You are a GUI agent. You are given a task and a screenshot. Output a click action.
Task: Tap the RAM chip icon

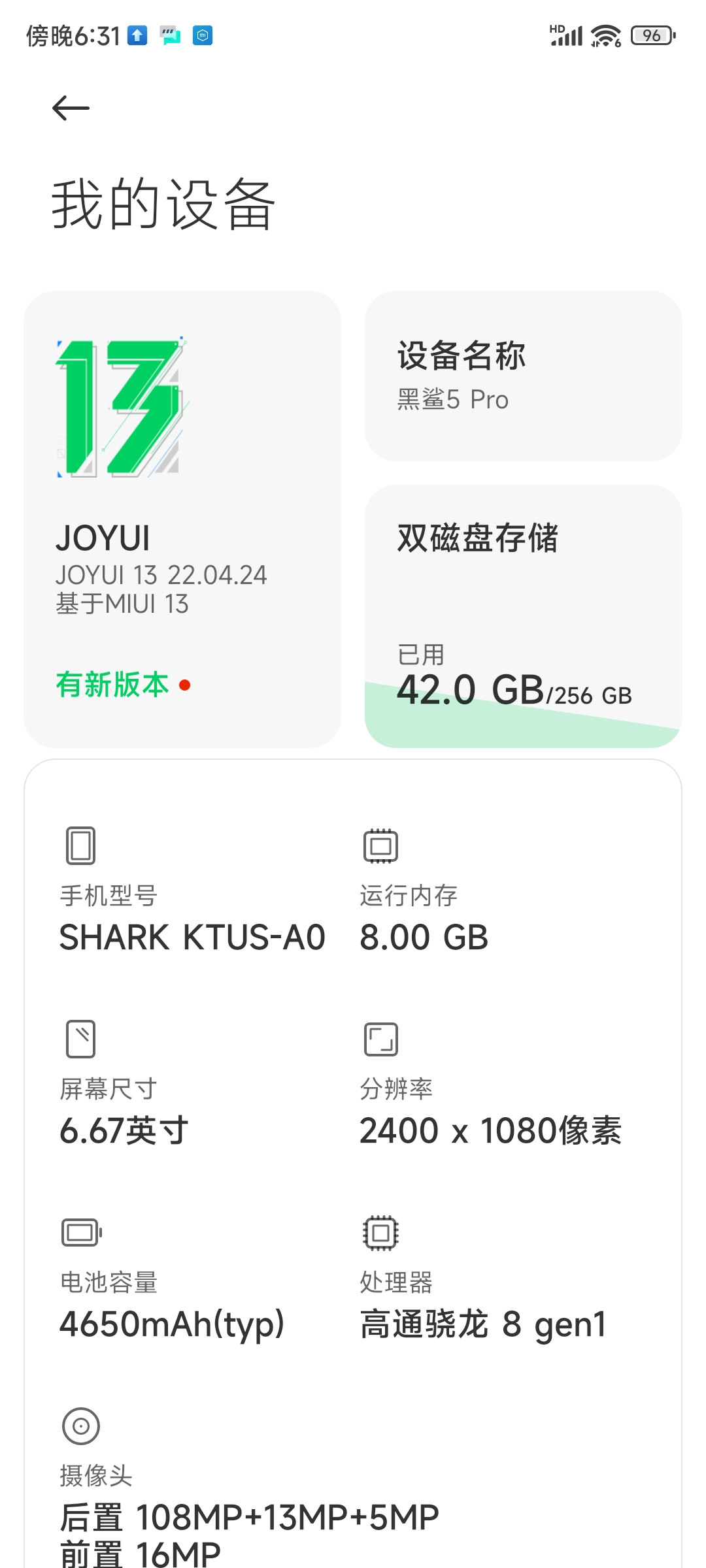[x=381, y=846]
